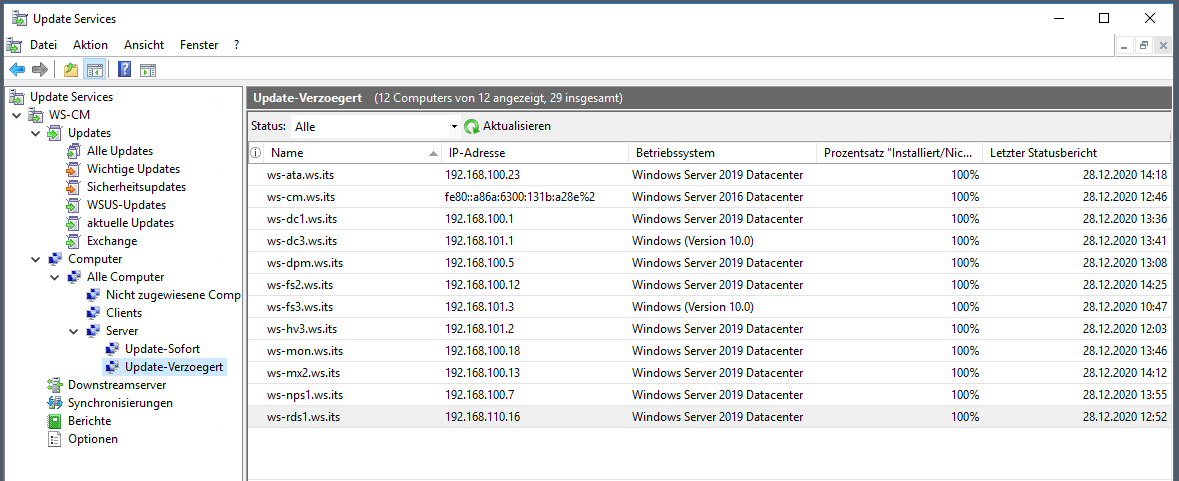This screenshot has height=481, width=1179.
Task: Click the Sicherheitsupdates icon
Action: click(x=73, y=187)
